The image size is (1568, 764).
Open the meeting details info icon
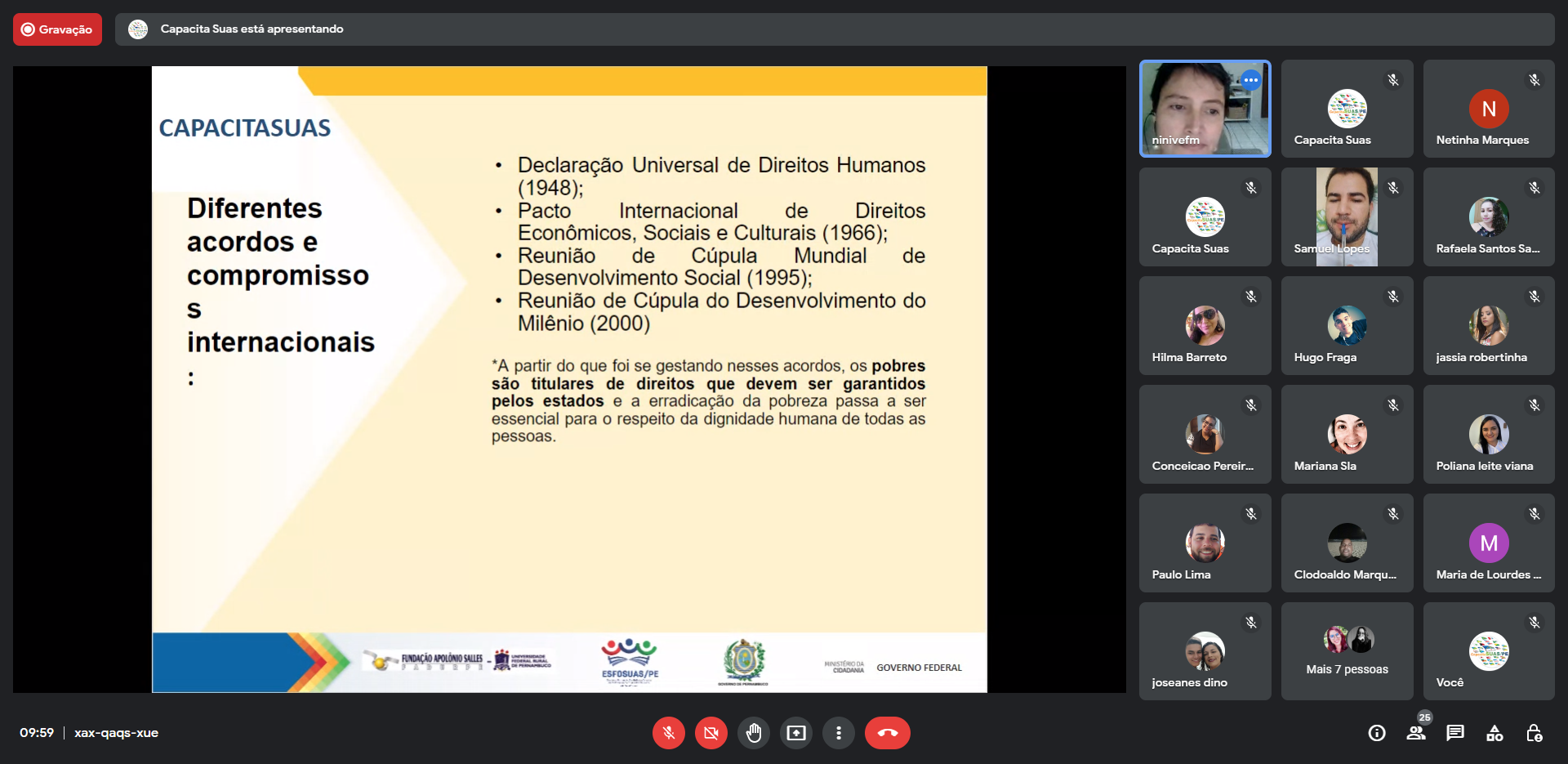coord(1377,733)
